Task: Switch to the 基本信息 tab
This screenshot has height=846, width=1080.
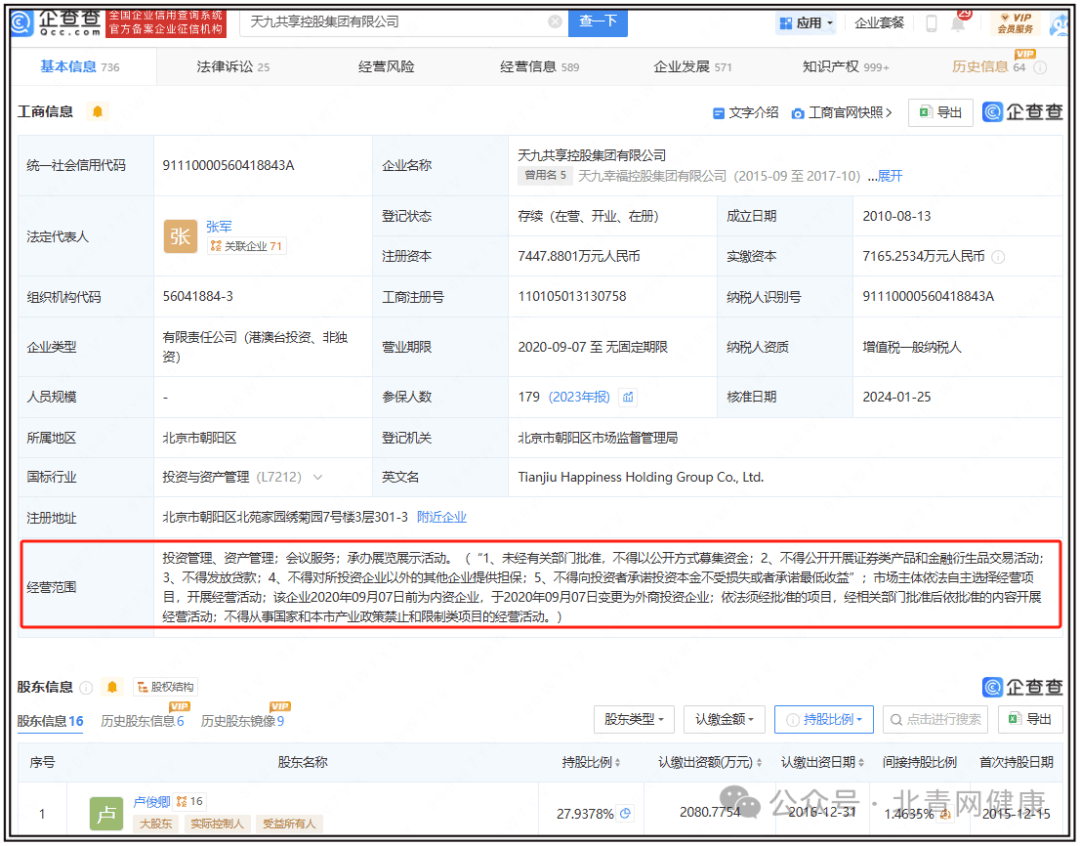Action: click(x=79, y=67)
